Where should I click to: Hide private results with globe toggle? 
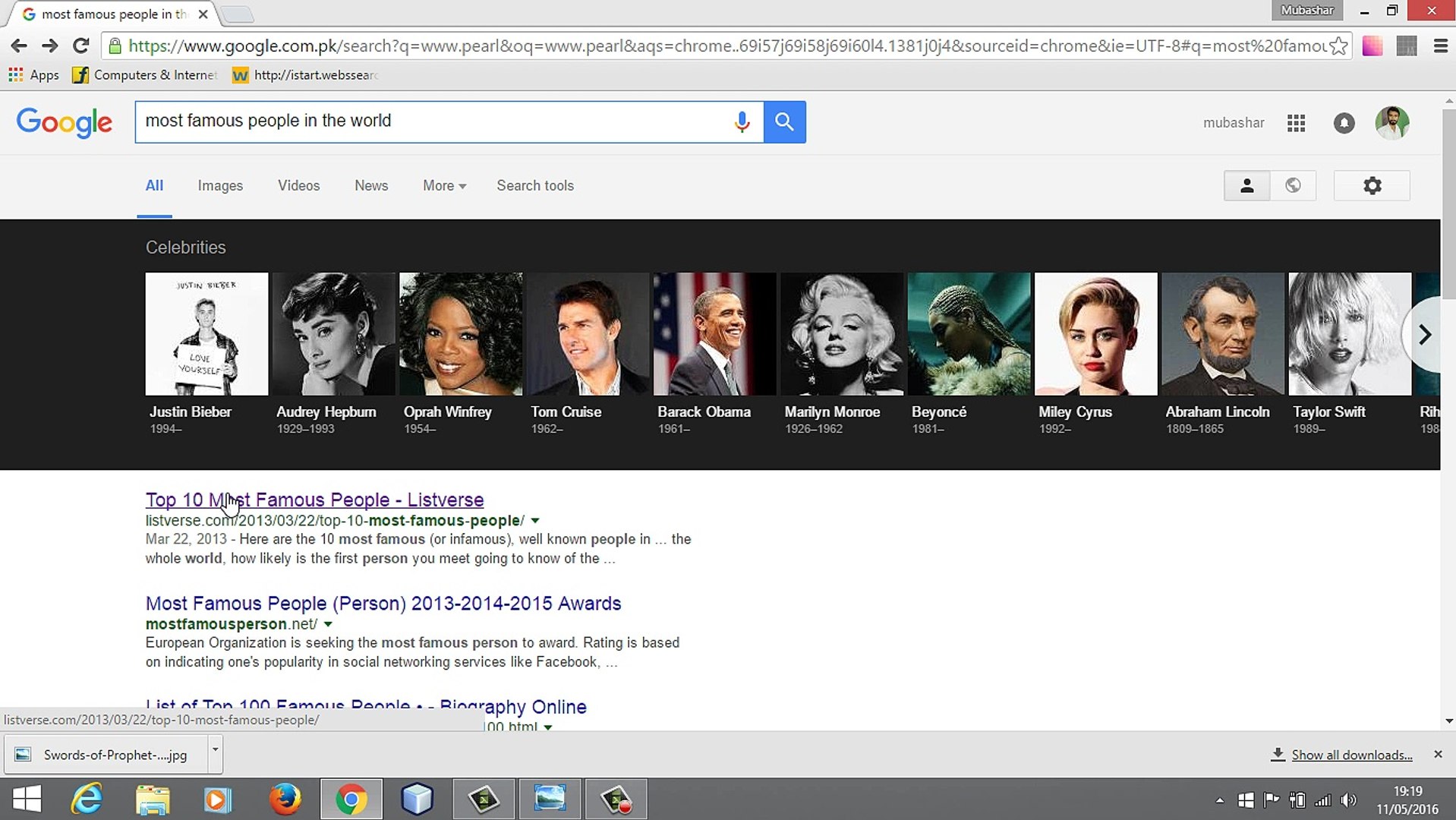tap(1293, 185)
